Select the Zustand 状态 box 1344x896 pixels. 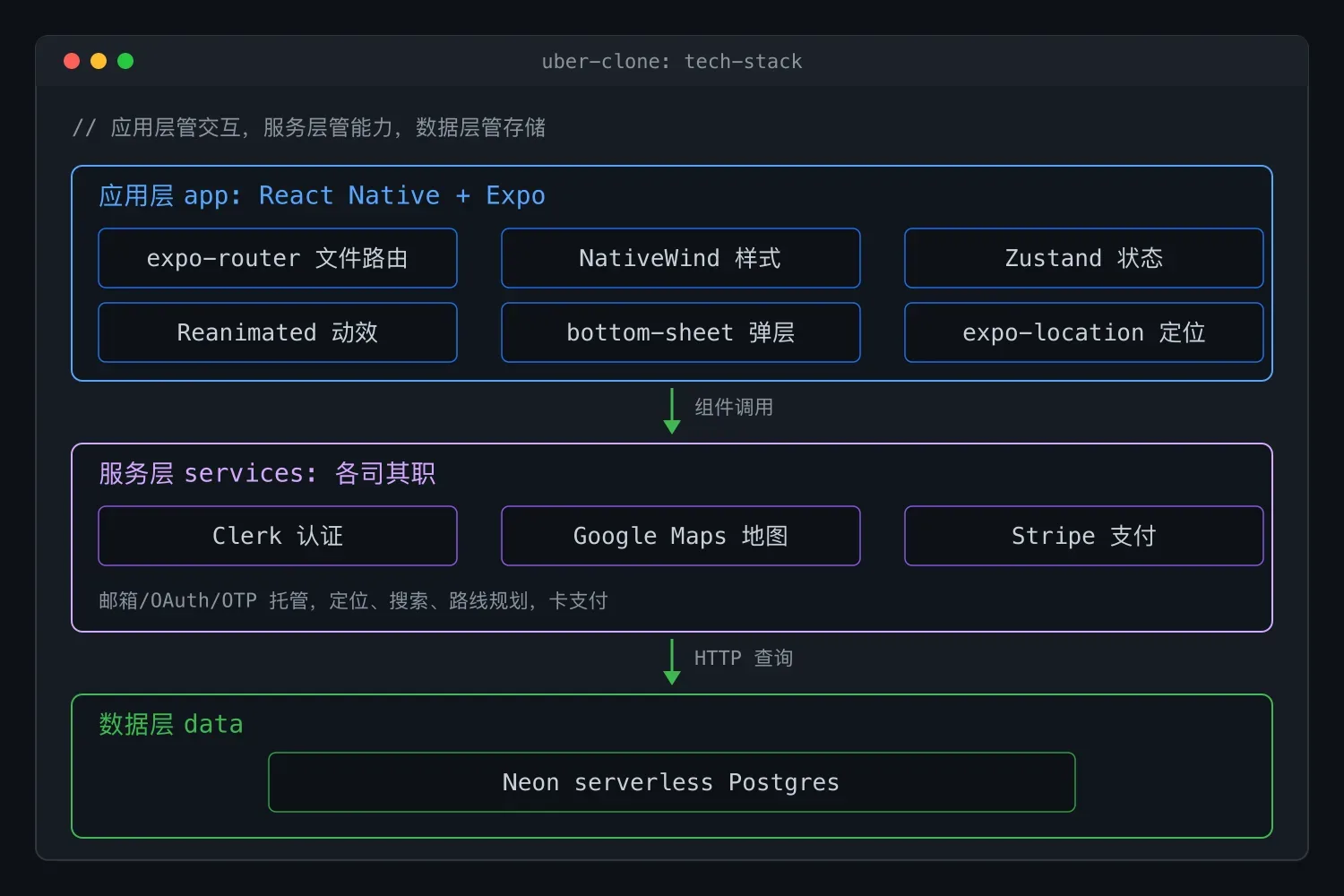click(x=1084, y=258)
